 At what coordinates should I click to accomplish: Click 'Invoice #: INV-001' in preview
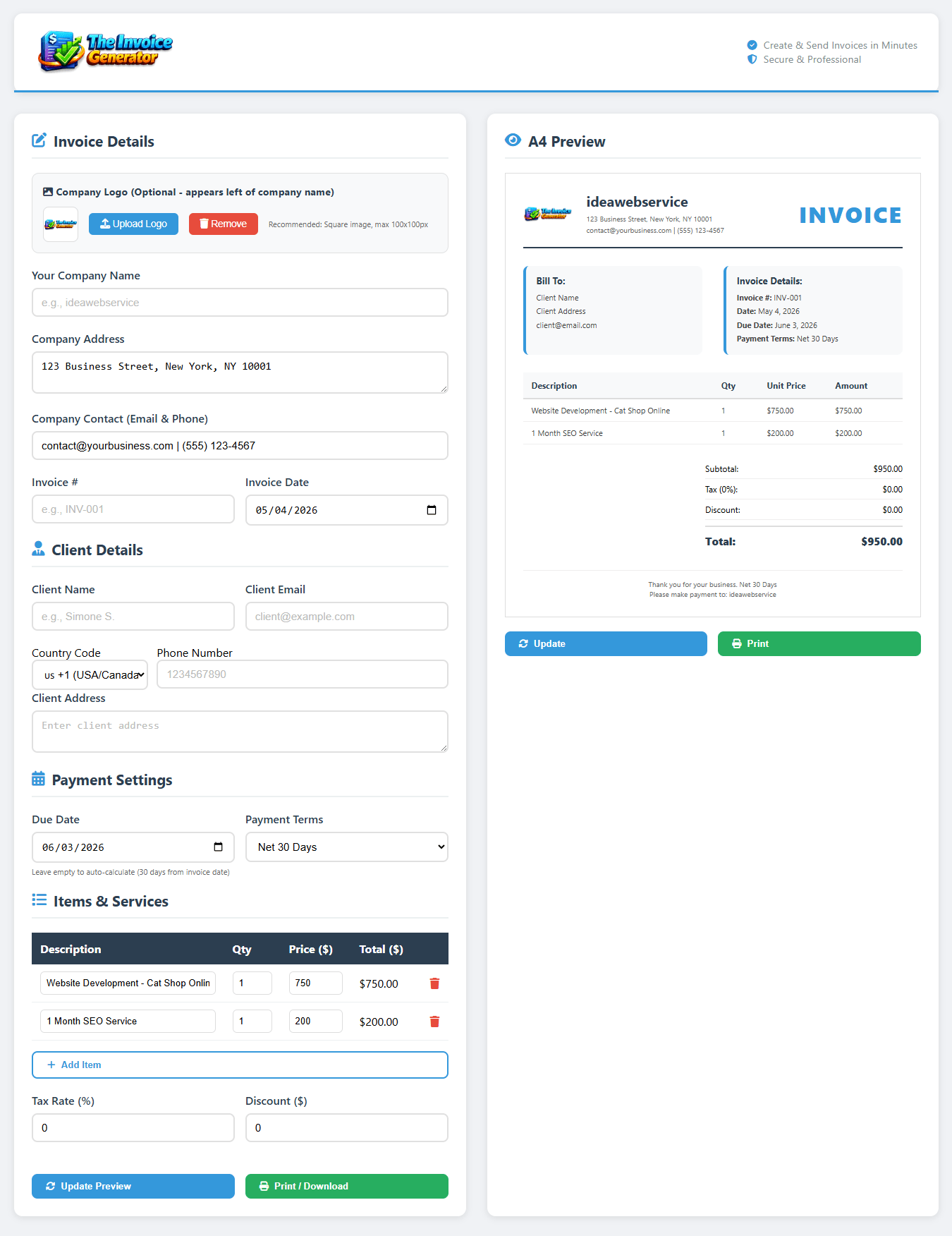pyautogui.click(x=769, y=298)
